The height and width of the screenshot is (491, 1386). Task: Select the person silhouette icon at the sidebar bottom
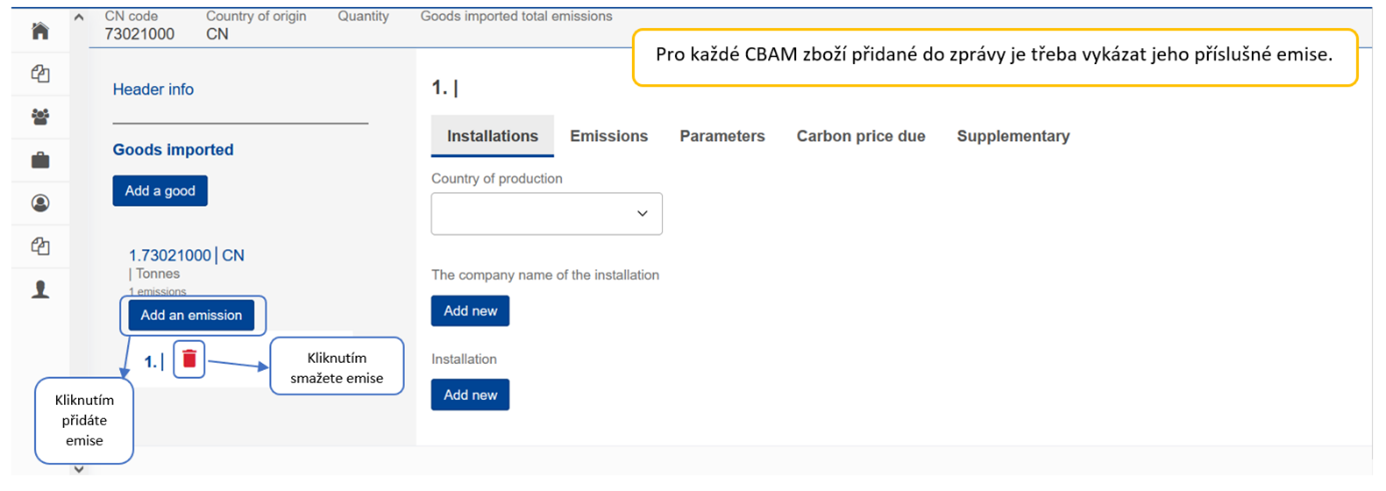(40, 289)
